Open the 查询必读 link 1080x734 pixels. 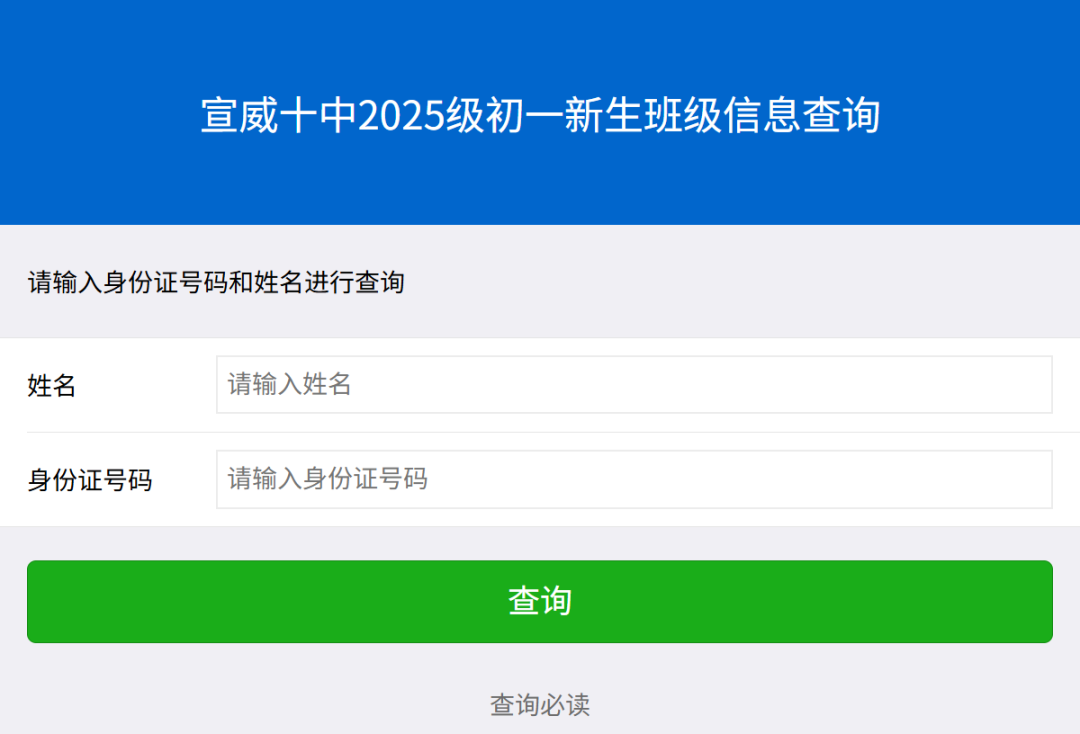tap(539, 705)
